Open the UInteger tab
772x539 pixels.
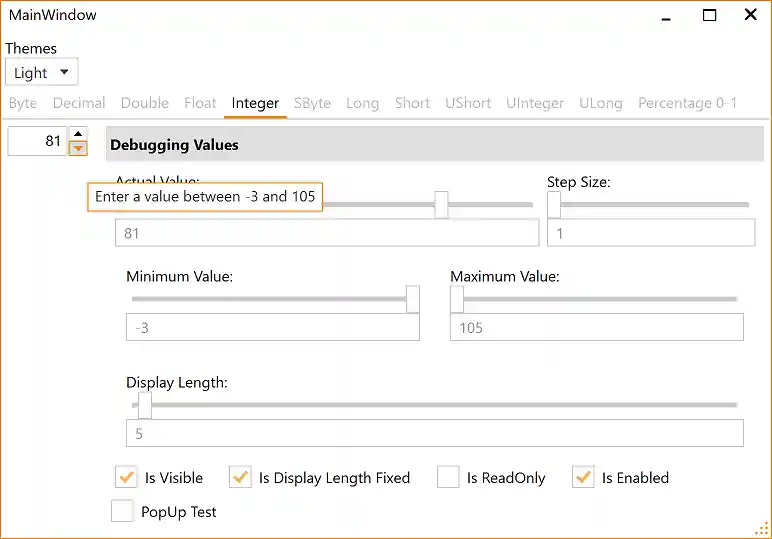pos(535,103)
